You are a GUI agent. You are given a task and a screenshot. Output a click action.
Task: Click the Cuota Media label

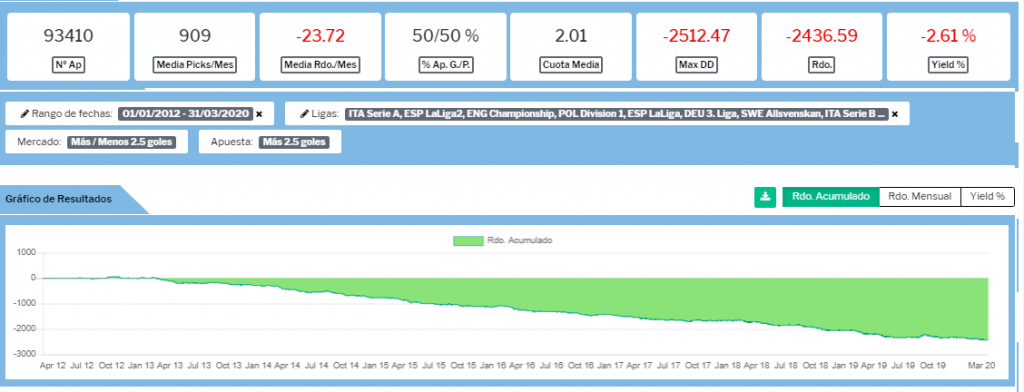click(570, 65)
